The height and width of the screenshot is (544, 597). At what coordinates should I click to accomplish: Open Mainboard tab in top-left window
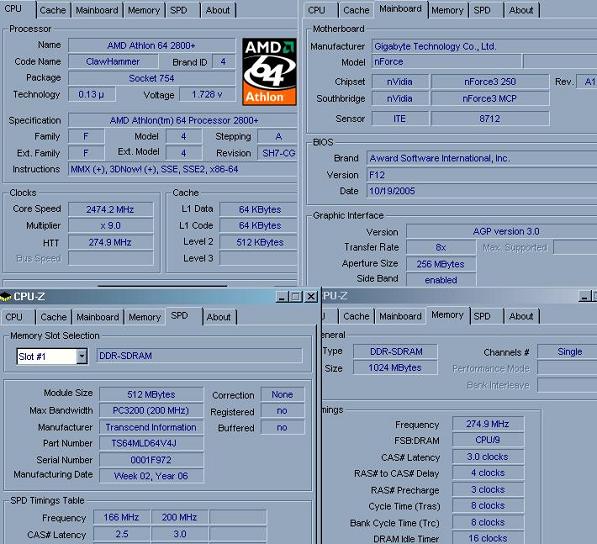click(97, 10)
